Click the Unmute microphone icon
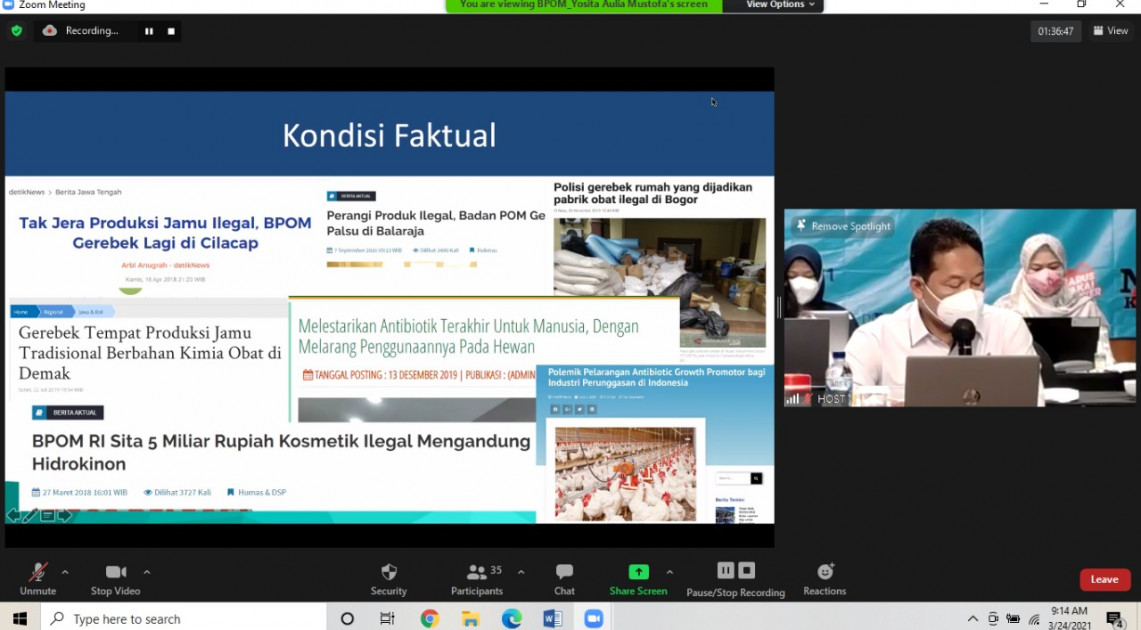The height and width of the screenshot is (630, 1141). click(37, 573)
